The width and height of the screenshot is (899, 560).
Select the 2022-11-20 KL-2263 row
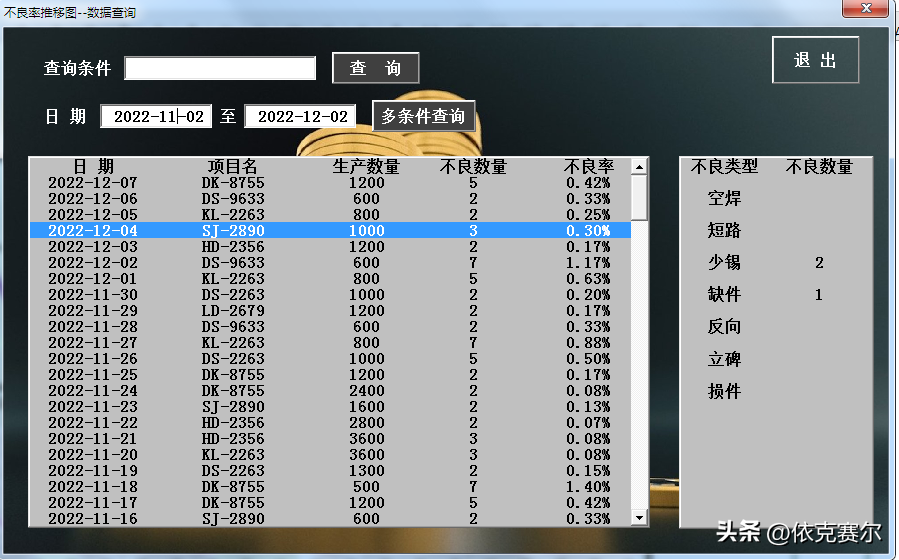pyautogui.click(x=330, y=455)
